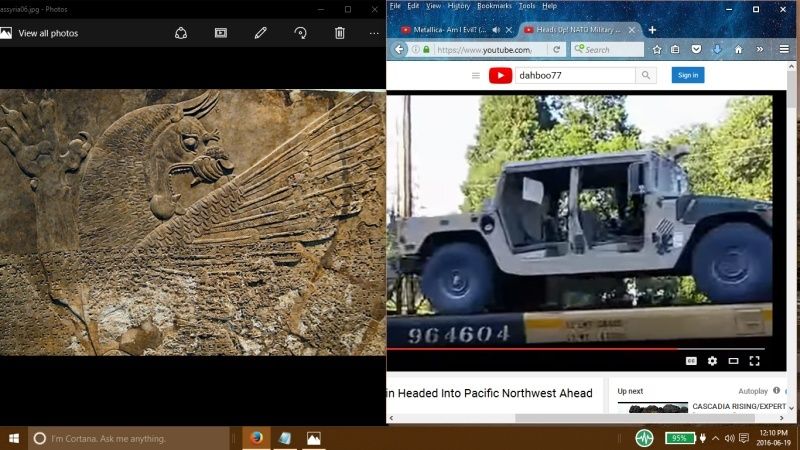Bookmark this page with star icon
Screen dimensions: 800x450
pyautogui.click(x=657, y=49)
